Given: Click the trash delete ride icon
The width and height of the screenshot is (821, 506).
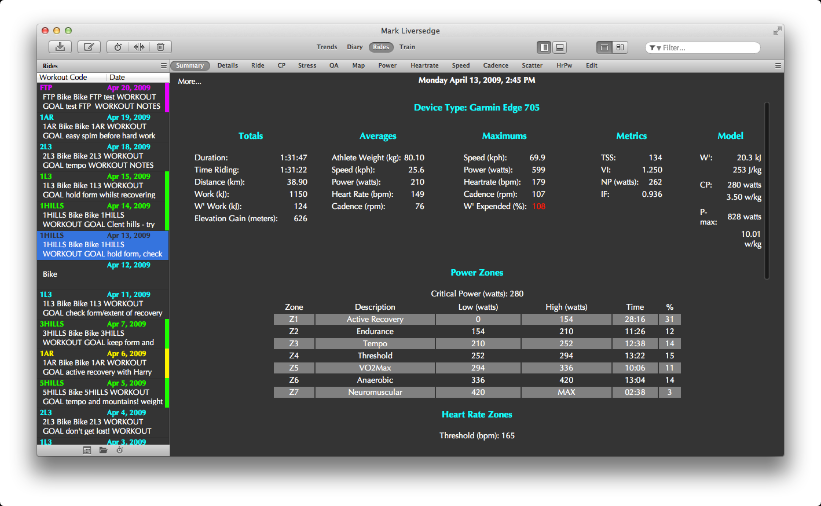Looking at the screenshot, I should pos(161,47).
